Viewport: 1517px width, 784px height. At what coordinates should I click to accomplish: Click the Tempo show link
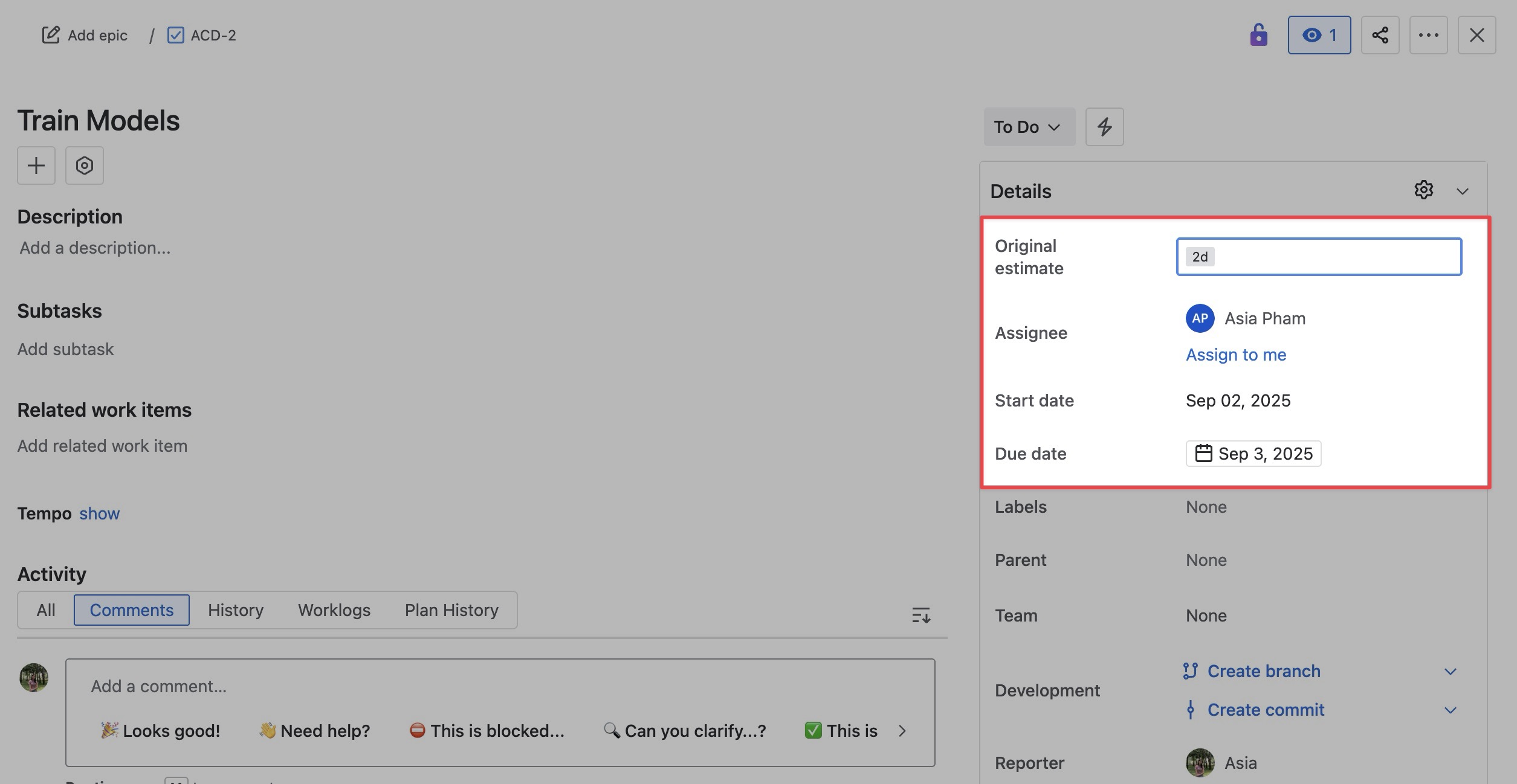point(99,513)
